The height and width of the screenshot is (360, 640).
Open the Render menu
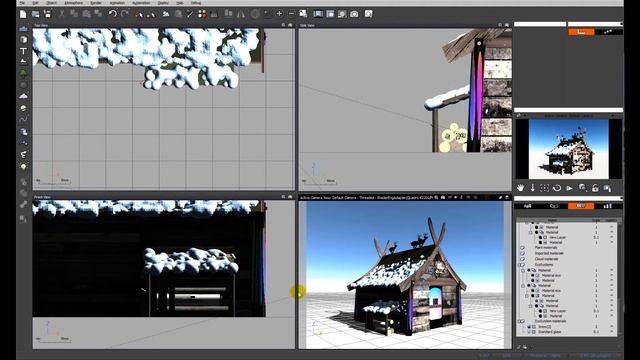point(96,3)
